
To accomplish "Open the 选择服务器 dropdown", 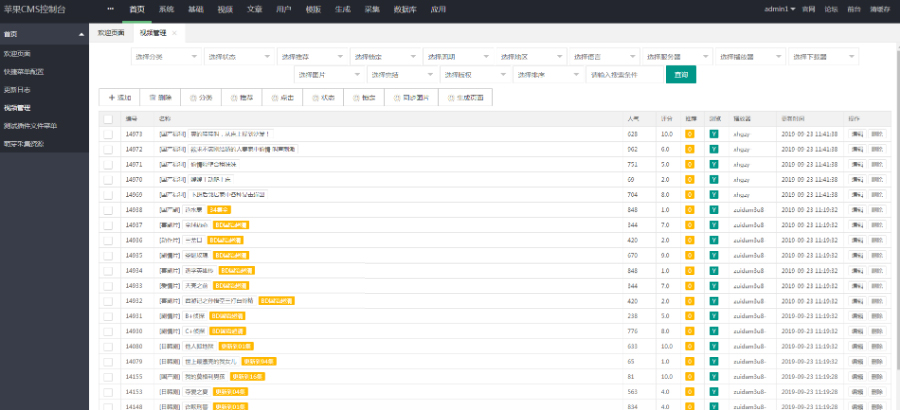I will coord(677,57).
